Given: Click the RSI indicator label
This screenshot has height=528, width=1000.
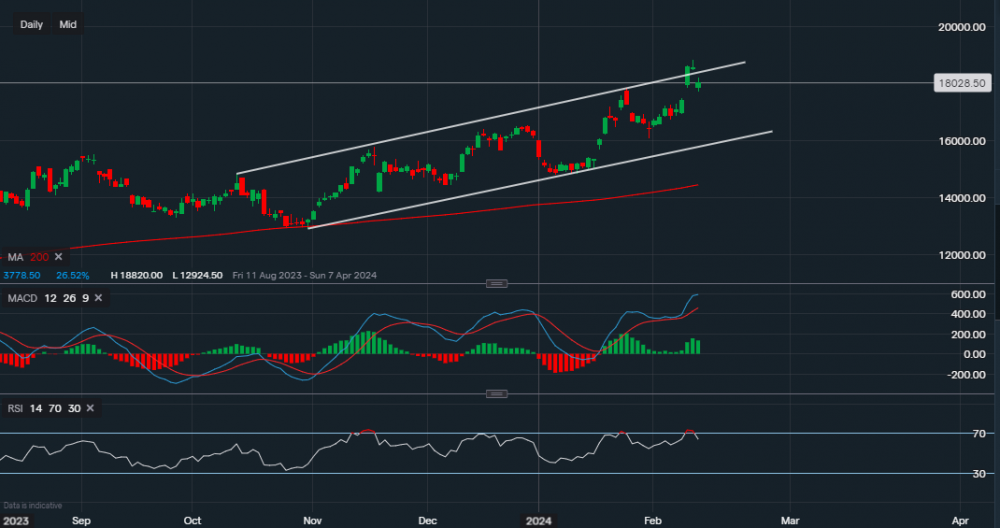Looking at the screenshot, I should coord(14,408).
